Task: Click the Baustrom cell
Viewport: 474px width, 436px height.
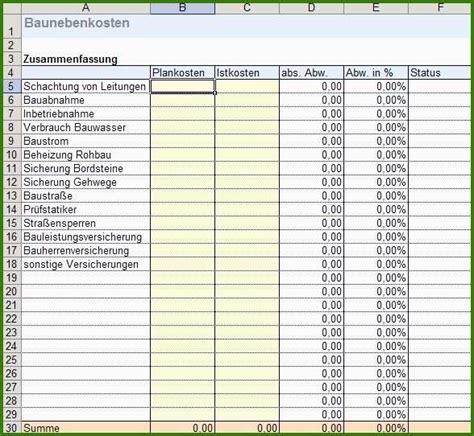Action: tap(86, 141)
